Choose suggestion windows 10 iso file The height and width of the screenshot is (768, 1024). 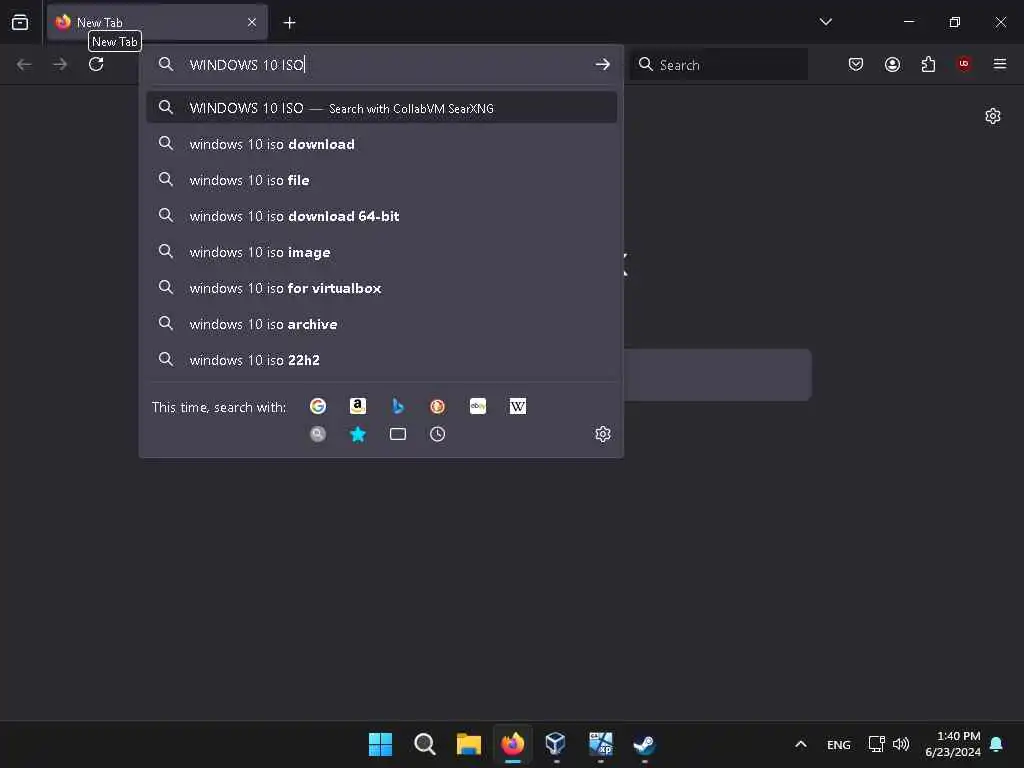click(x=381, y=180)
